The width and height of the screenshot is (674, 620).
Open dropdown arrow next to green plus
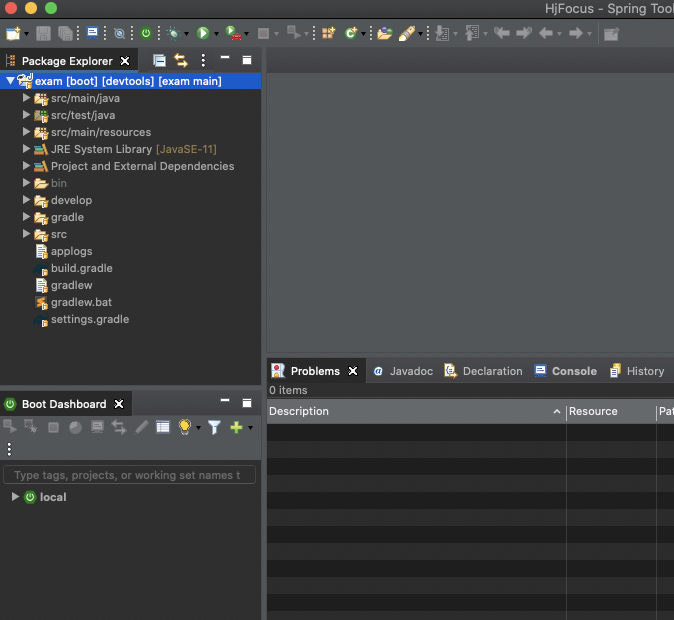tap(250, 428)
